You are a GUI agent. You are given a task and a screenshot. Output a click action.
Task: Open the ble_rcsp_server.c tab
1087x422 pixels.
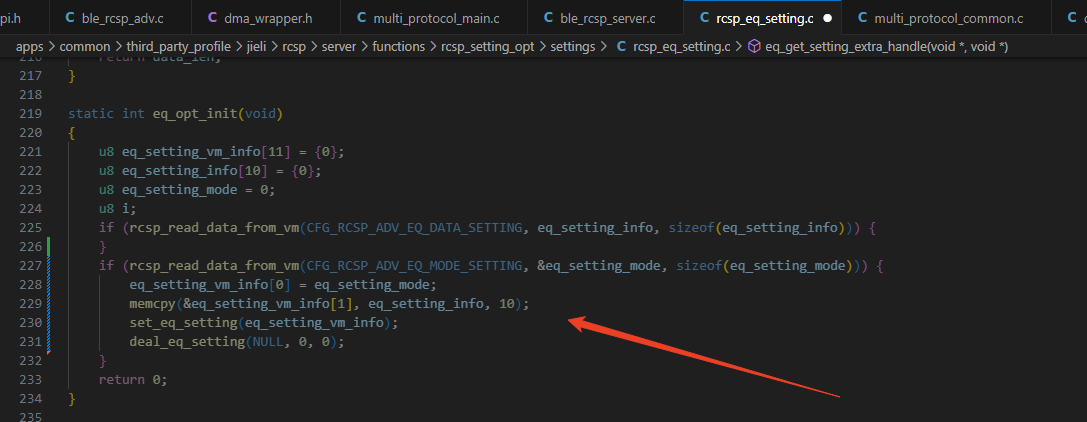605,18
